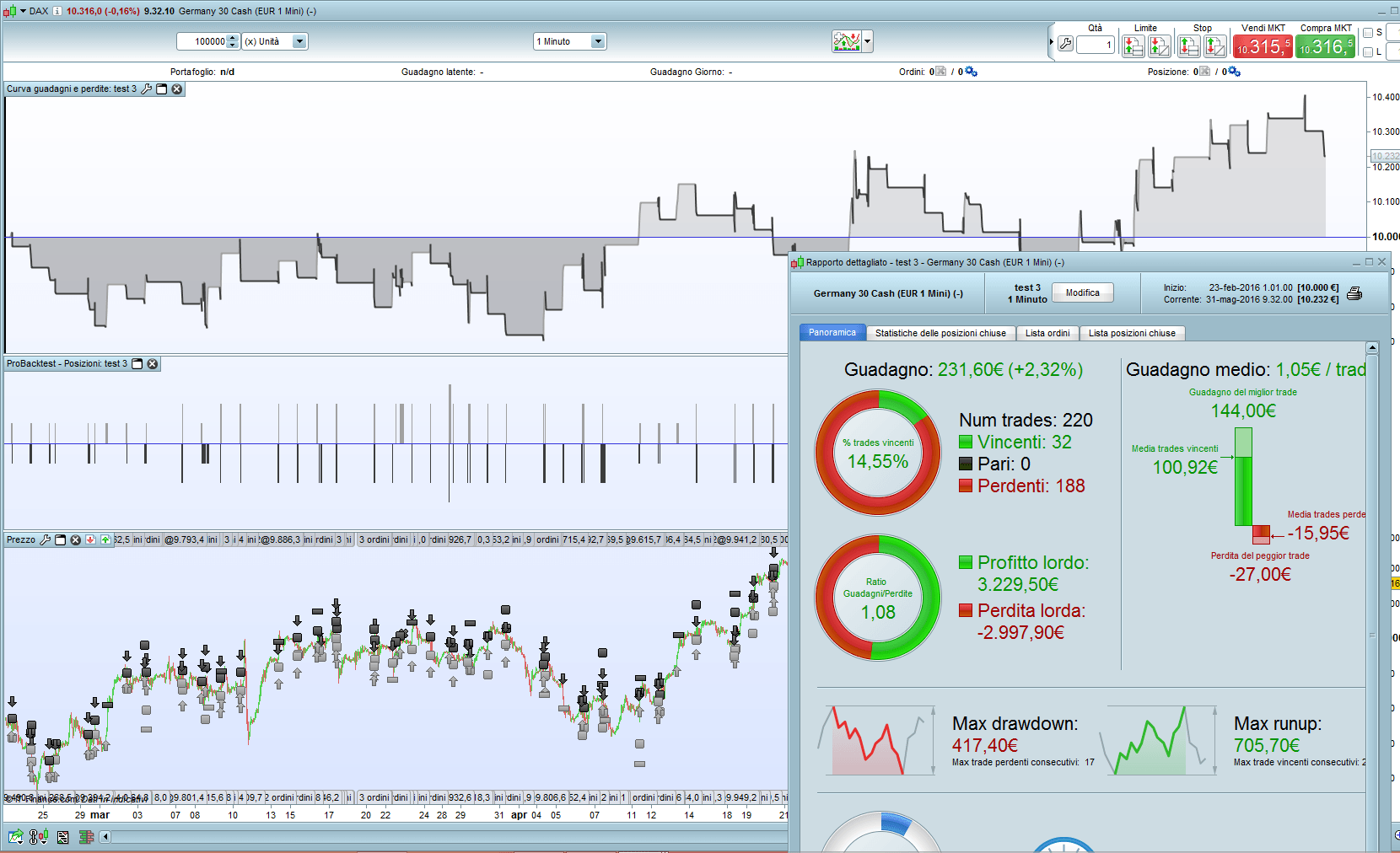The height and width of the screenshot is (853, 1400).
Task: Click the 100000 units input field
Action: tap(203, 41)
